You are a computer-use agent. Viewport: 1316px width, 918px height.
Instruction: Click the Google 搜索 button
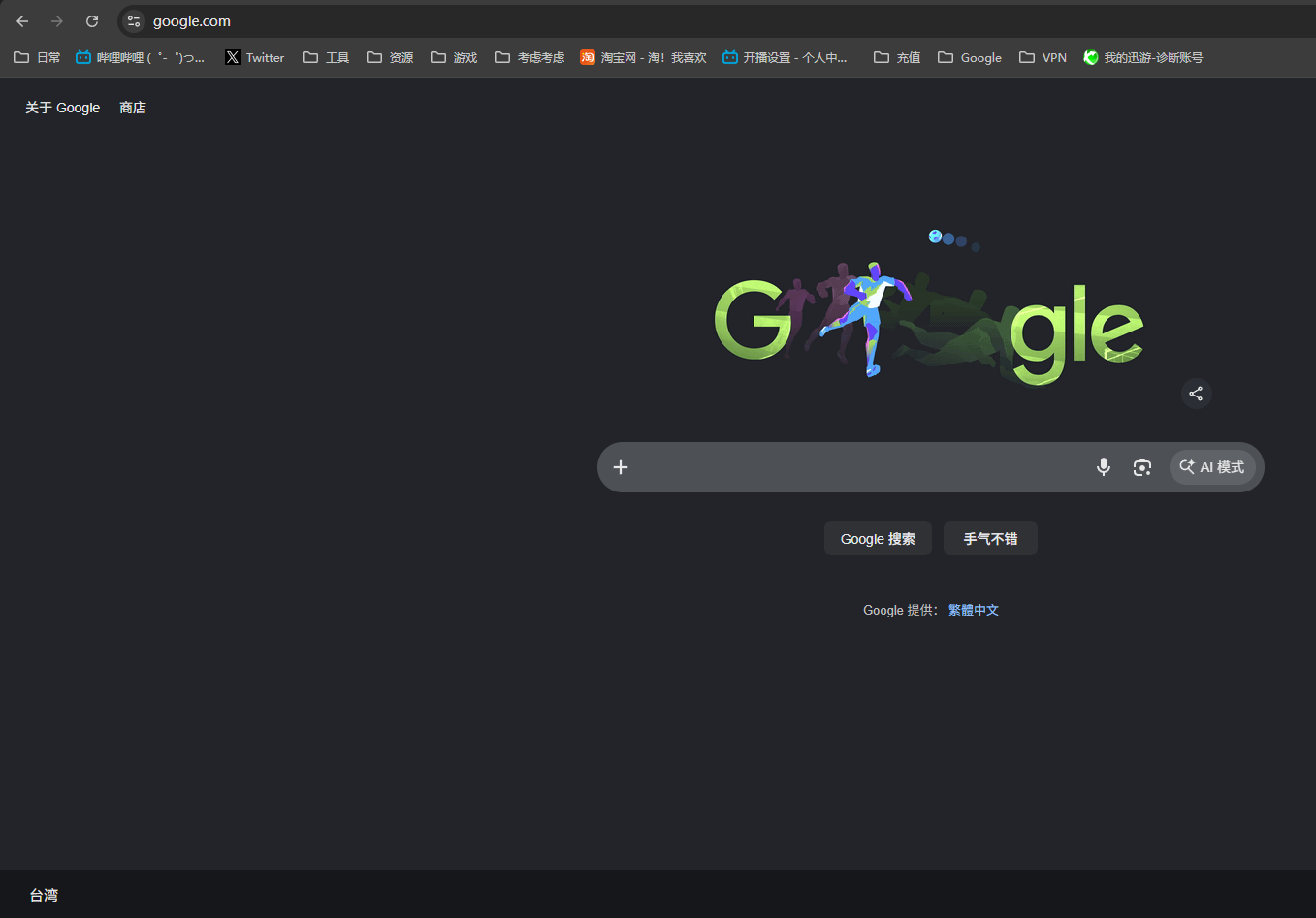(x=878, y=539)
